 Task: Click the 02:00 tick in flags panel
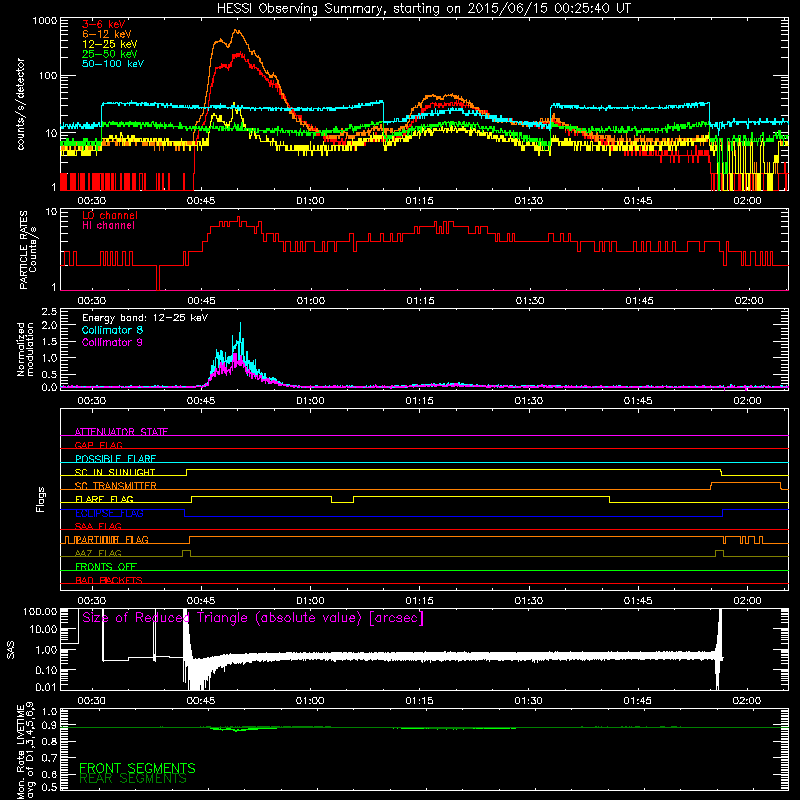point(747,601)
